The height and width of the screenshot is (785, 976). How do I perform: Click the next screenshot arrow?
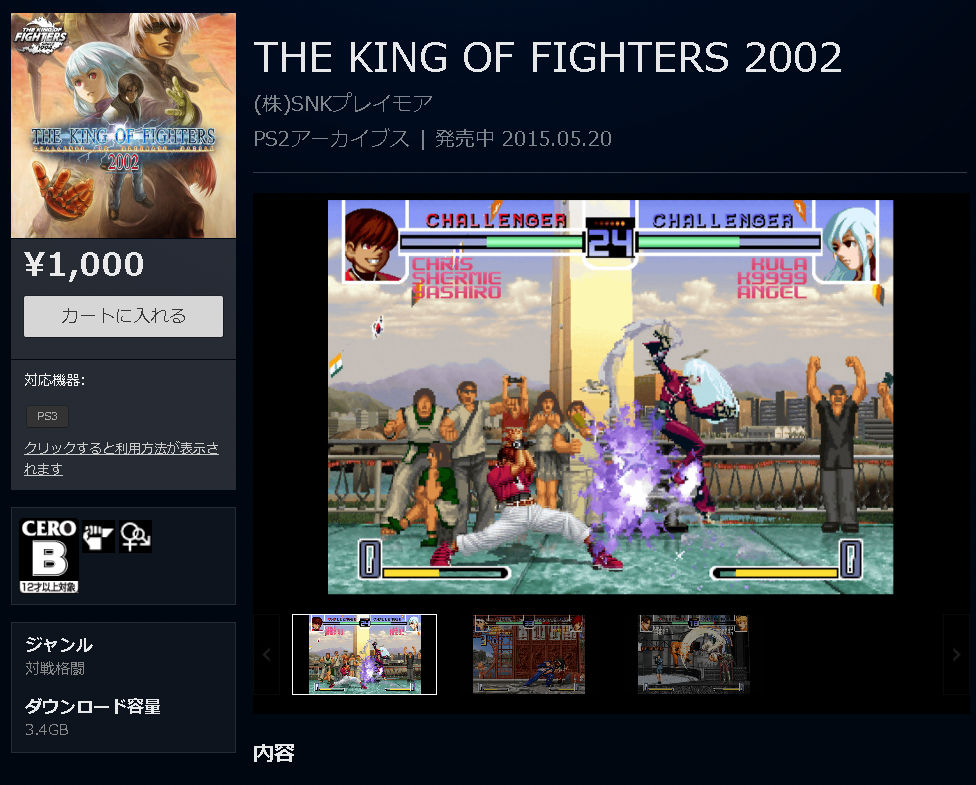click(x=956, y=654)
